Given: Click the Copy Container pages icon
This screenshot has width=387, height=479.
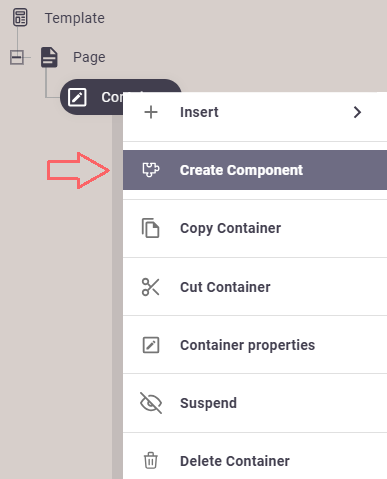Looking at the screenshot, I should (x=151, y=228).
